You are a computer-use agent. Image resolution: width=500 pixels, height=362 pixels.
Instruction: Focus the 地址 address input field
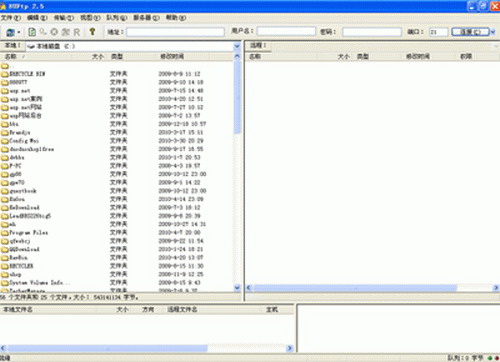(x=175, y=32)
